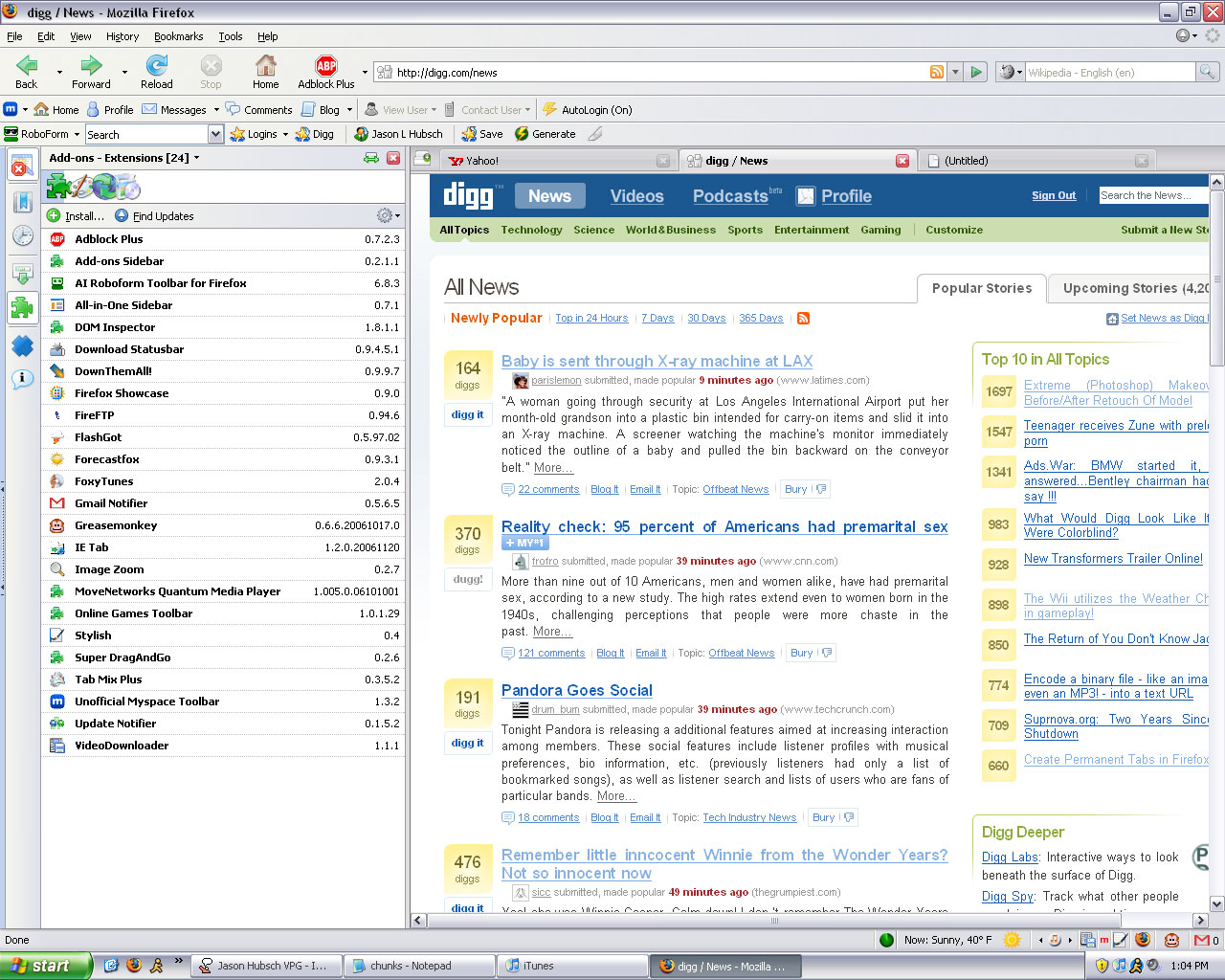Open the Videos section on Digg
This screenshot has width=1225, height=980.
(636, 196)
